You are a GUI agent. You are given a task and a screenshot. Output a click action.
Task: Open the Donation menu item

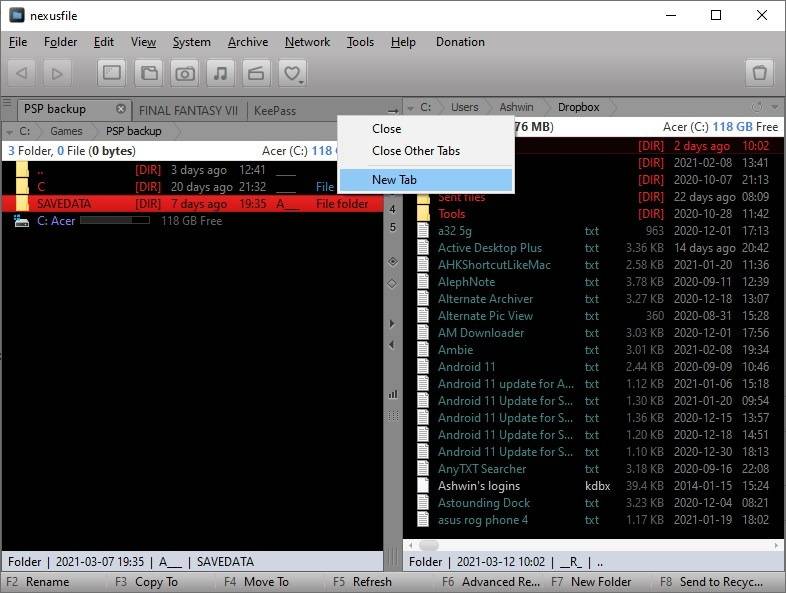460,42
